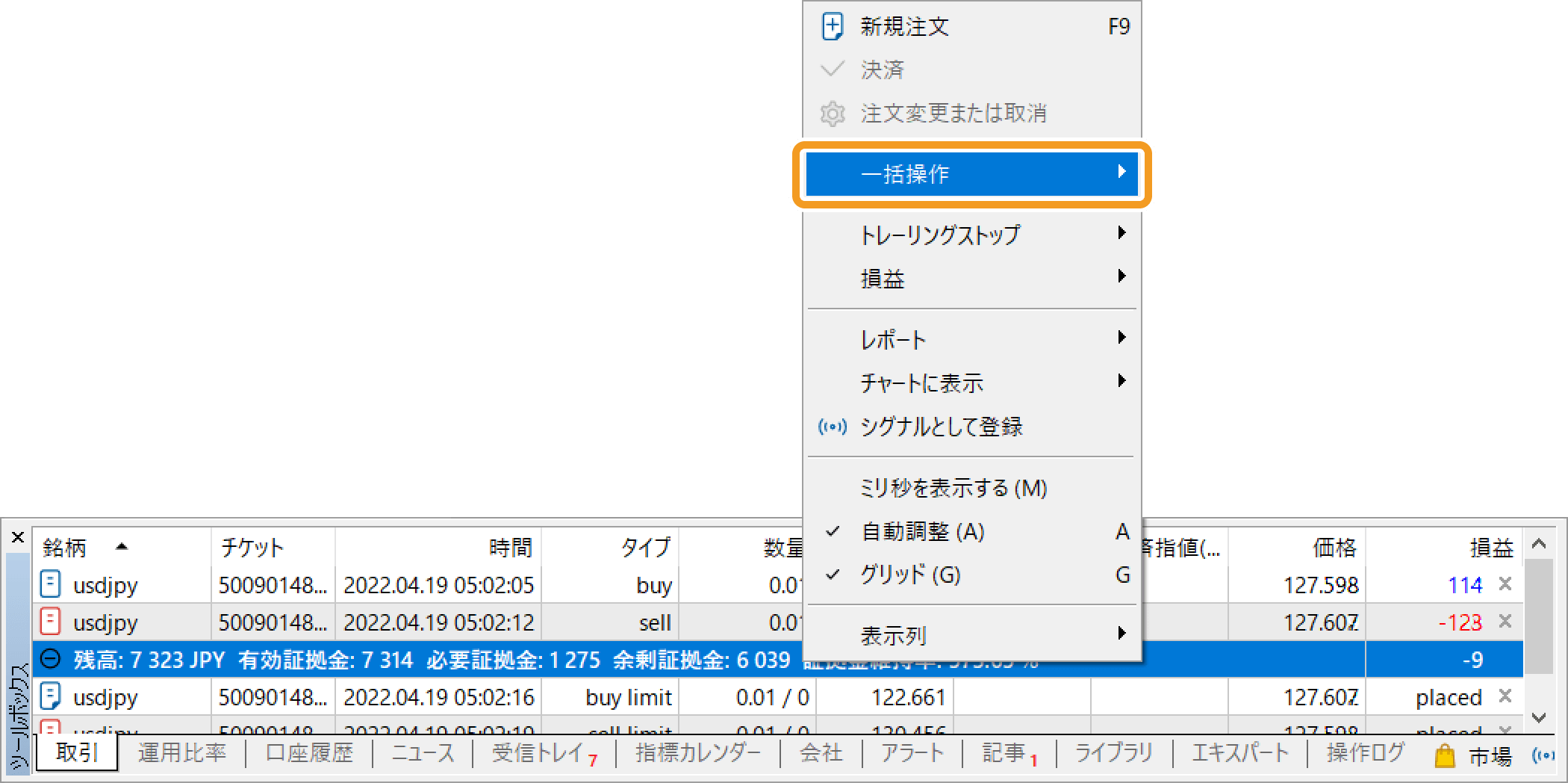Screen dimensions: 1568x783
Task: Open トレーリングストップ menu entry
Action: tap(971, 235)
